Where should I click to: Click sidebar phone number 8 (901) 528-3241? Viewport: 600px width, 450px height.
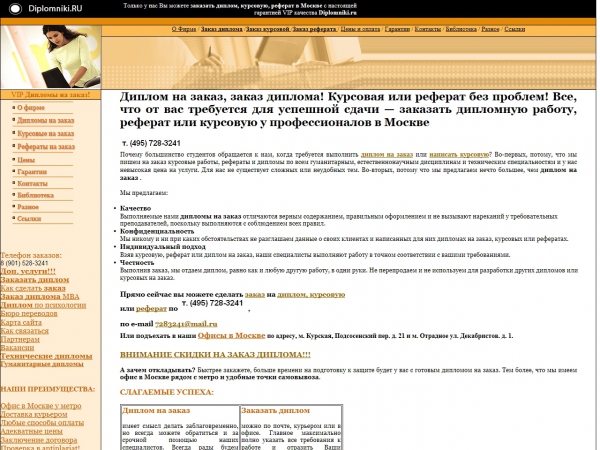tap(24, 263)
